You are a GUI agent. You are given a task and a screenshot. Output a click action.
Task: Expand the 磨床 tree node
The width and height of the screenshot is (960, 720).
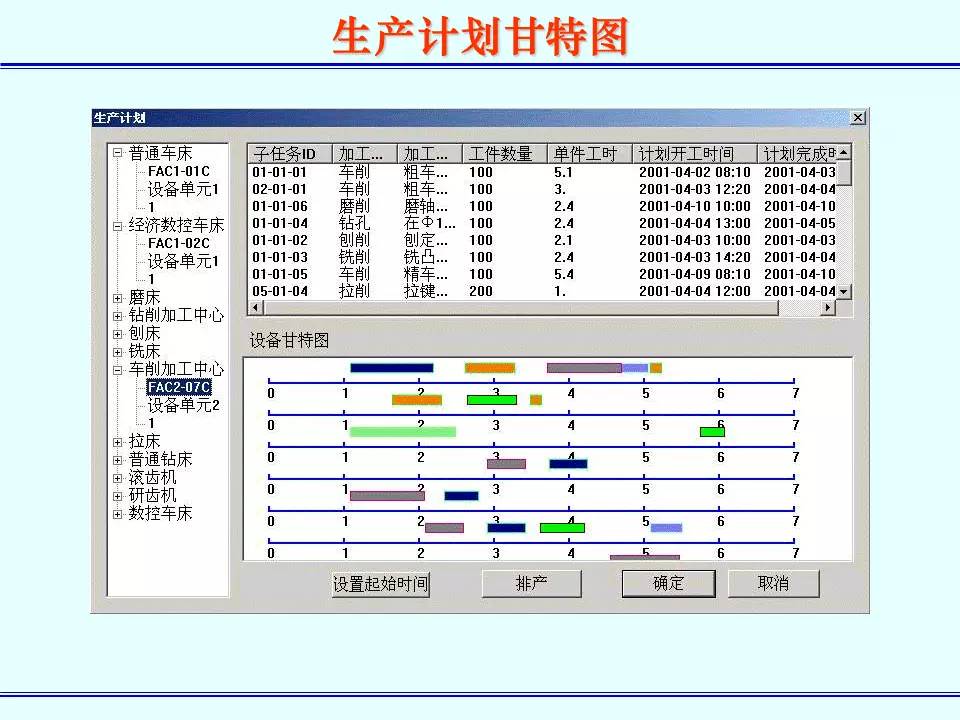(x=118, y=298)
